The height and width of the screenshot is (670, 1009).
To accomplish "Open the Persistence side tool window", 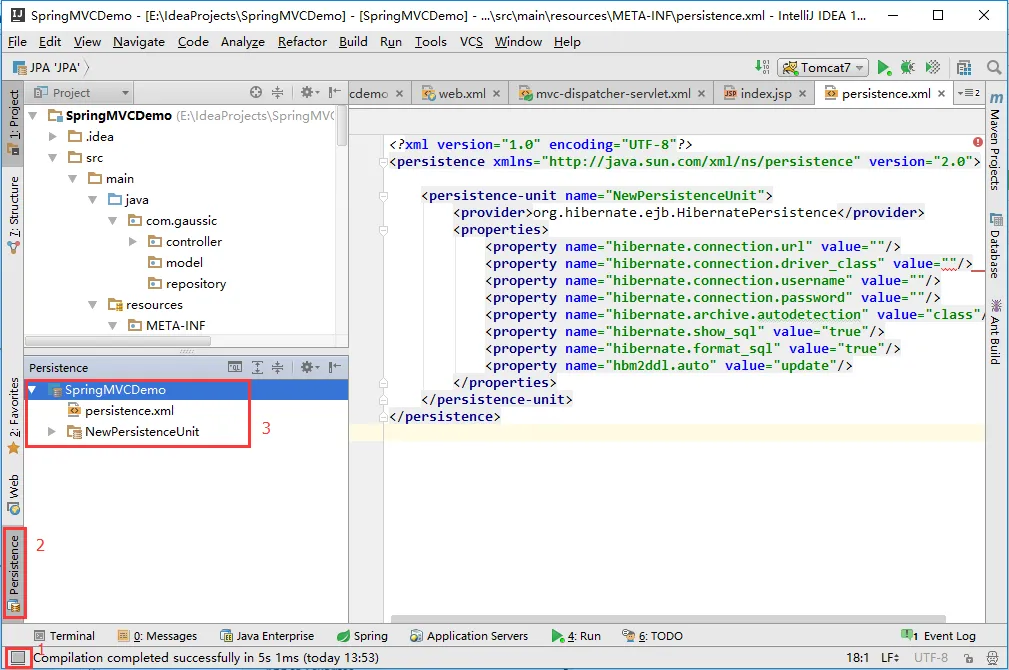I will point(14,573).
